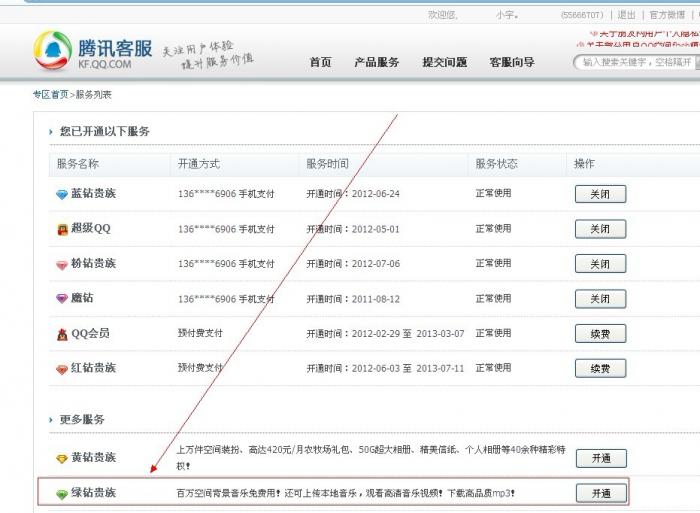This screenshot has height=513, width=700.
Task: Click the 超级QQ service name
Action: pos(91,228)
